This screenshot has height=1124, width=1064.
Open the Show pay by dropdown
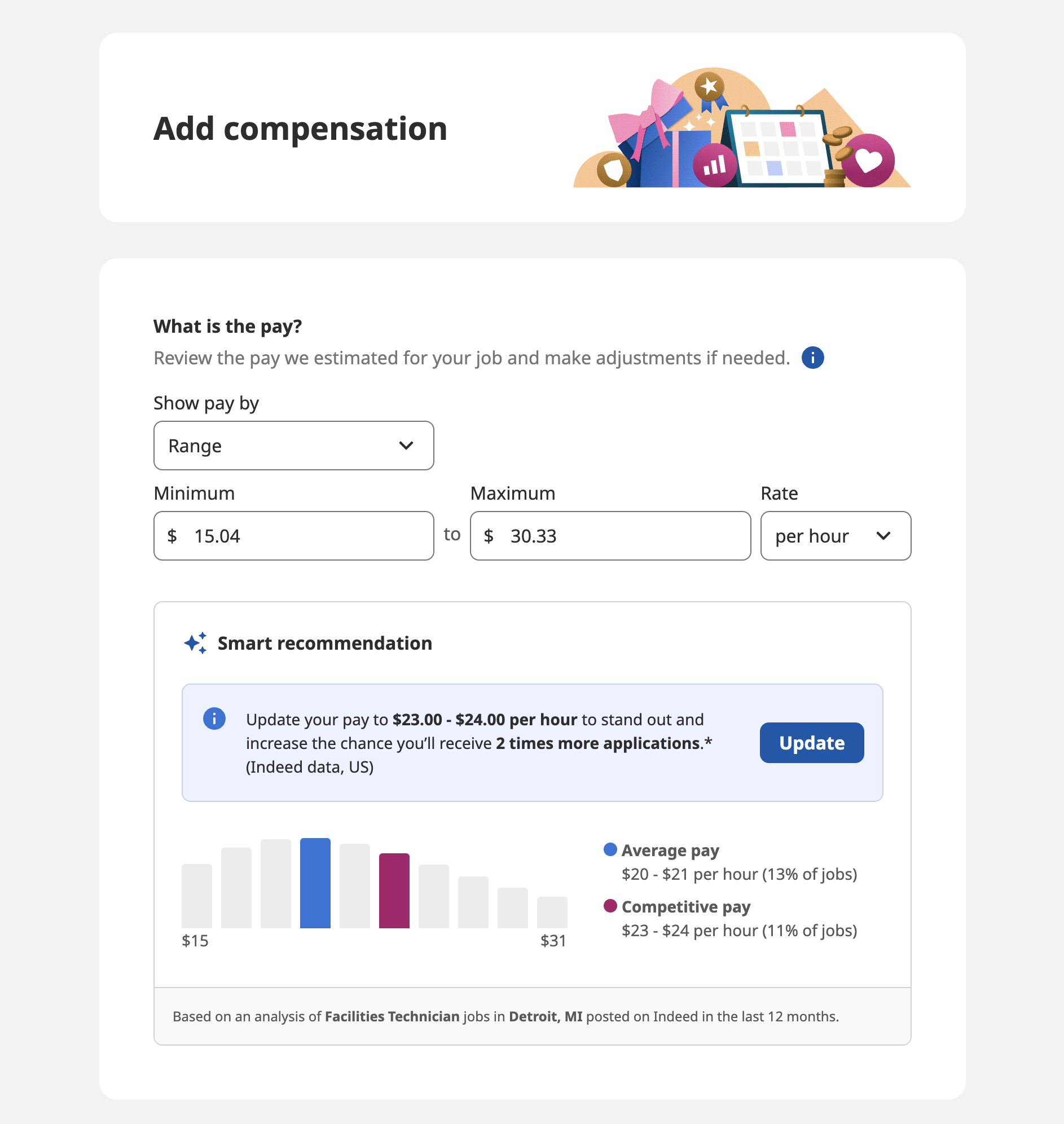tap(293, 446)
